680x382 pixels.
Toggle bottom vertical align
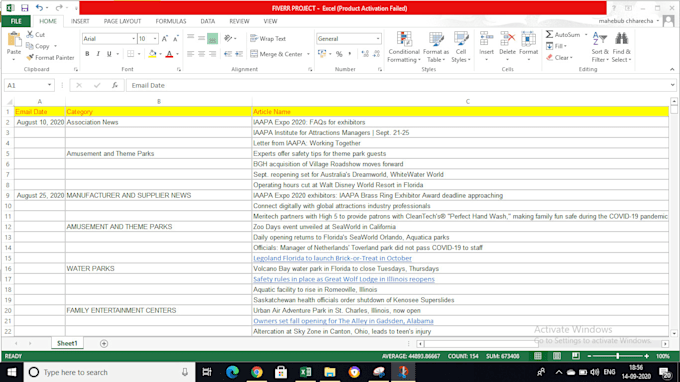point(212,39)
